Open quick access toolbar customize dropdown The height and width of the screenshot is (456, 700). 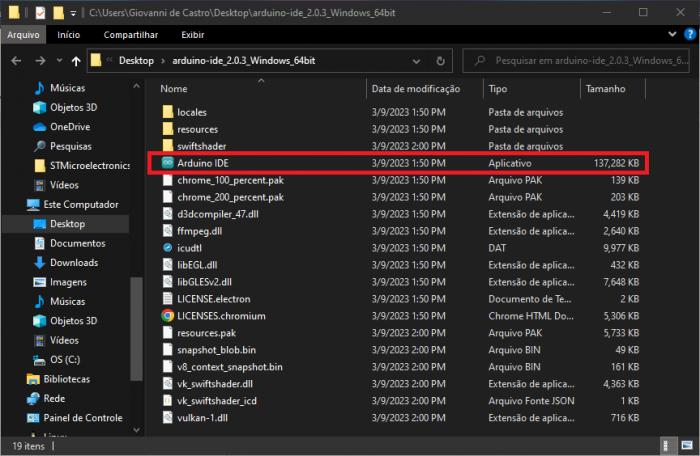(x=73, y=13)
